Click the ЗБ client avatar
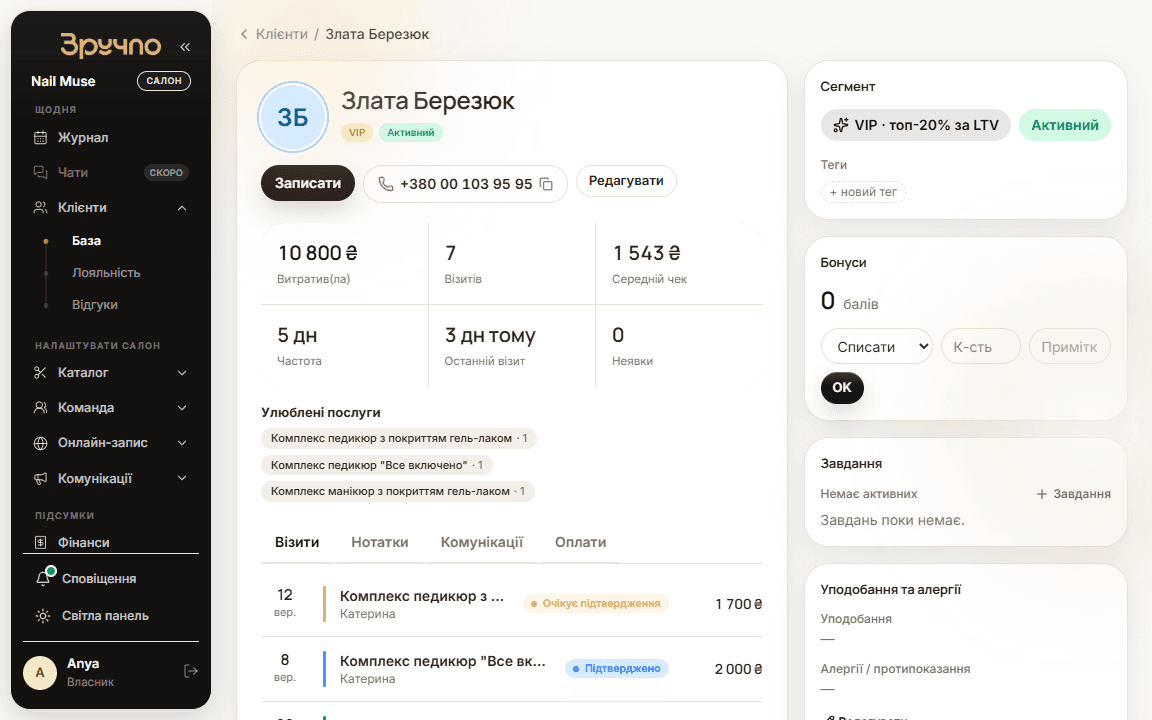 (x=292, y=117)
